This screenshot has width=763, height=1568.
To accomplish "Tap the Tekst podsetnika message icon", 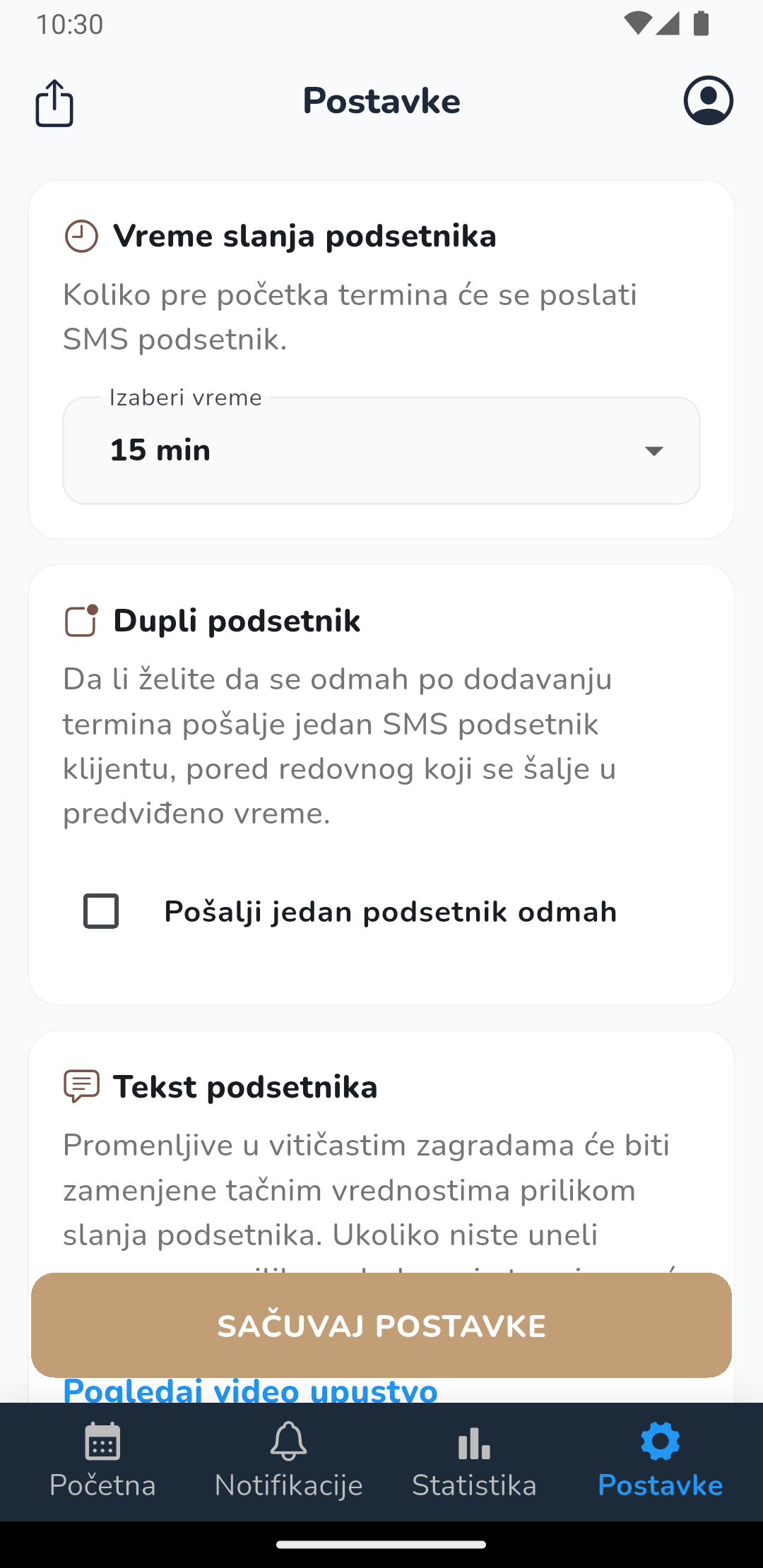I will [81, 1086].
